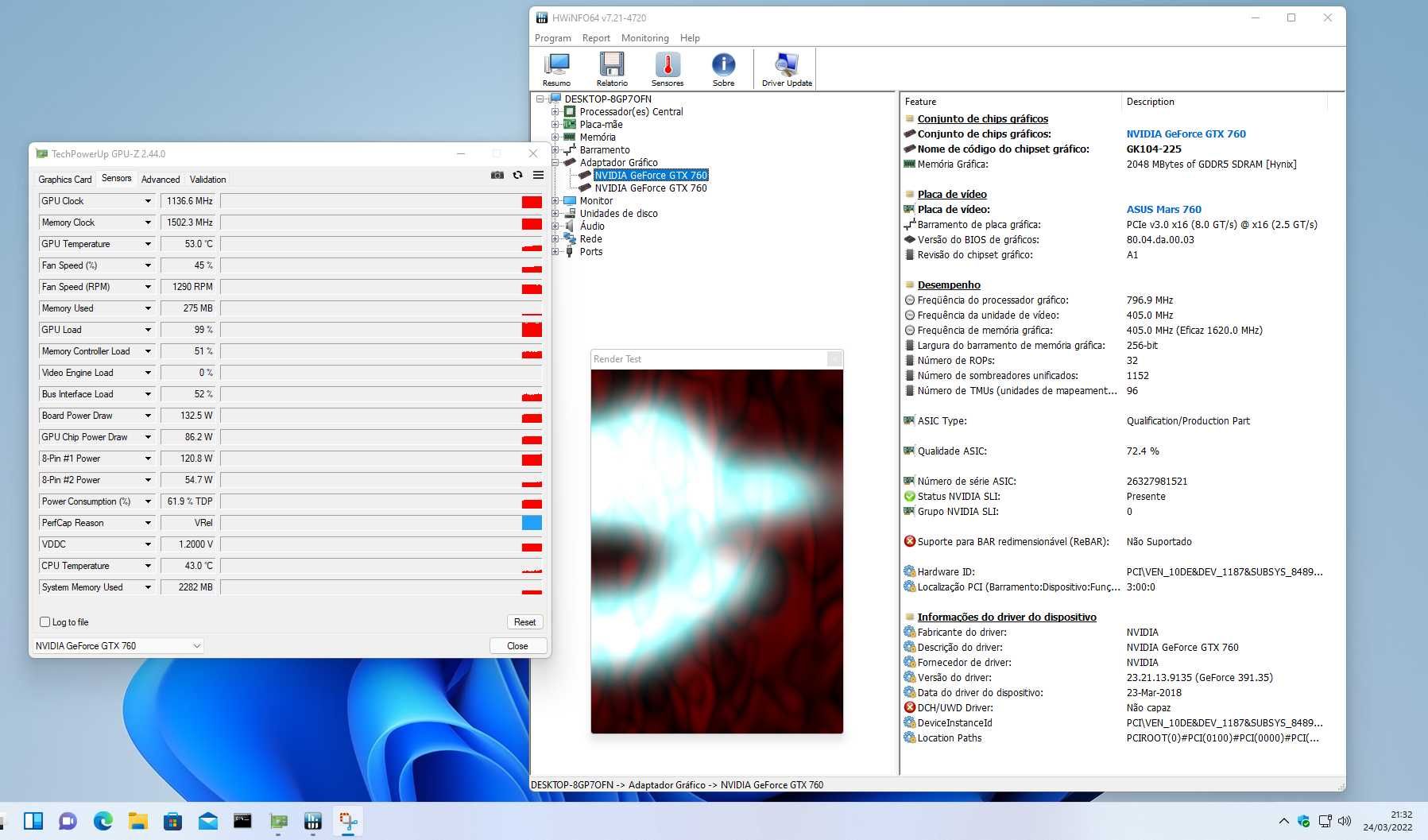Click the GPU-Z refresh icon

click(517, 175)
